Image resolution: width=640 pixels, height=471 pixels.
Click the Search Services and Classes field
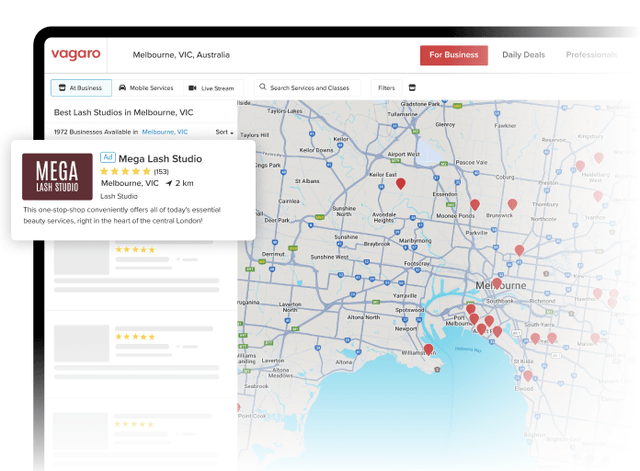tap(307, 88)
